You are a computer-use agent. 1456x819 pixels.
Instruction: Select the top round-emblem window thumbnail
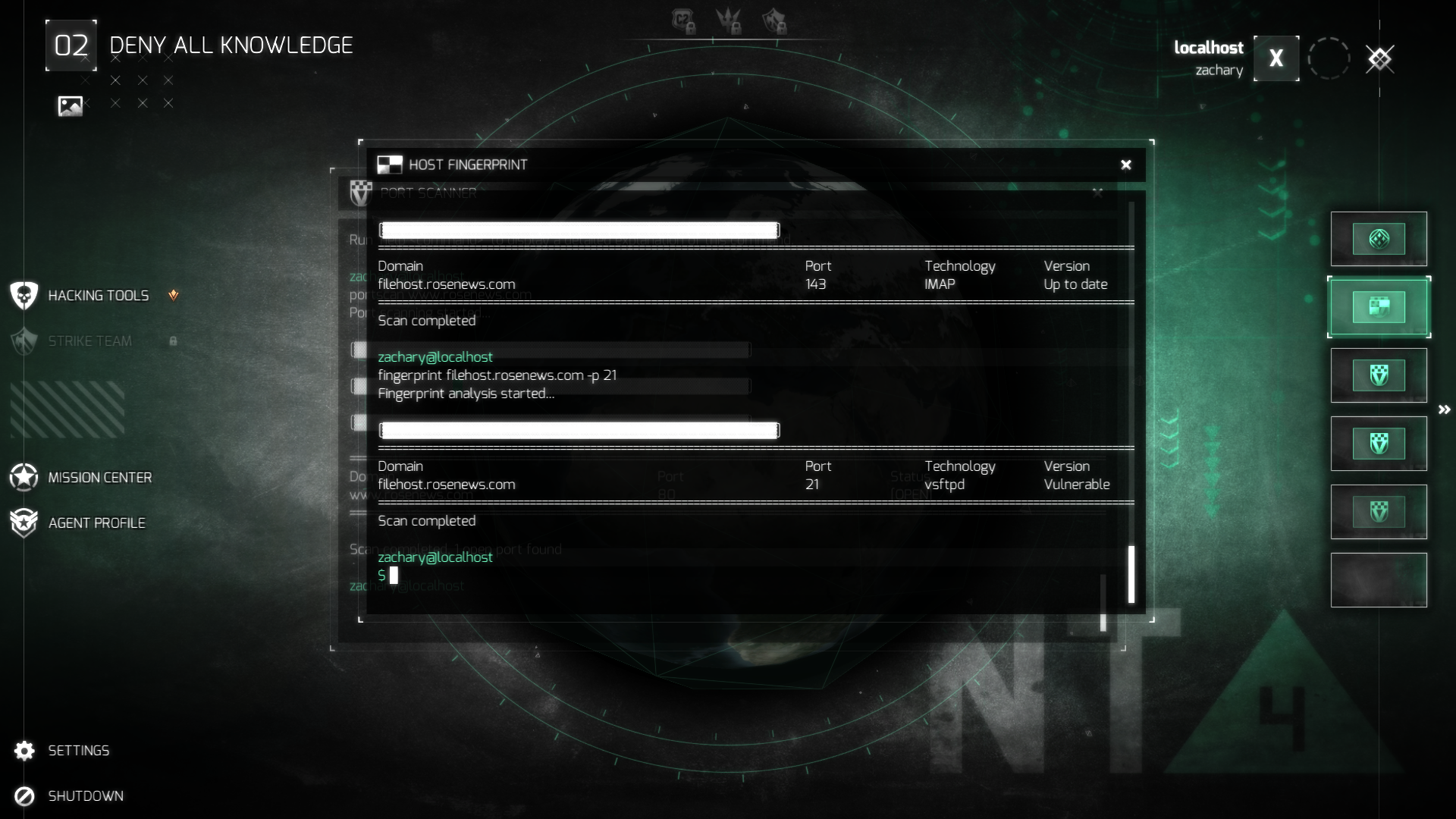point(1379,239)
